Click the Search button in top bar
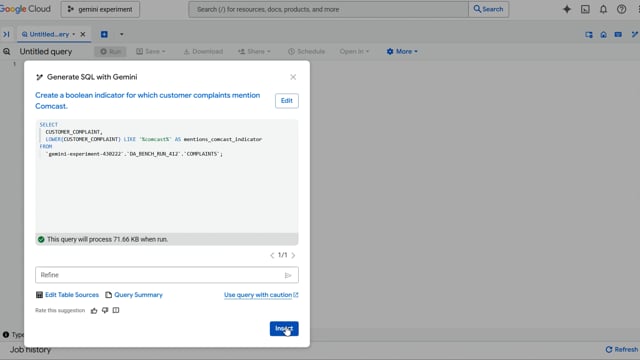Screen dimensions: 640x360 488,9
